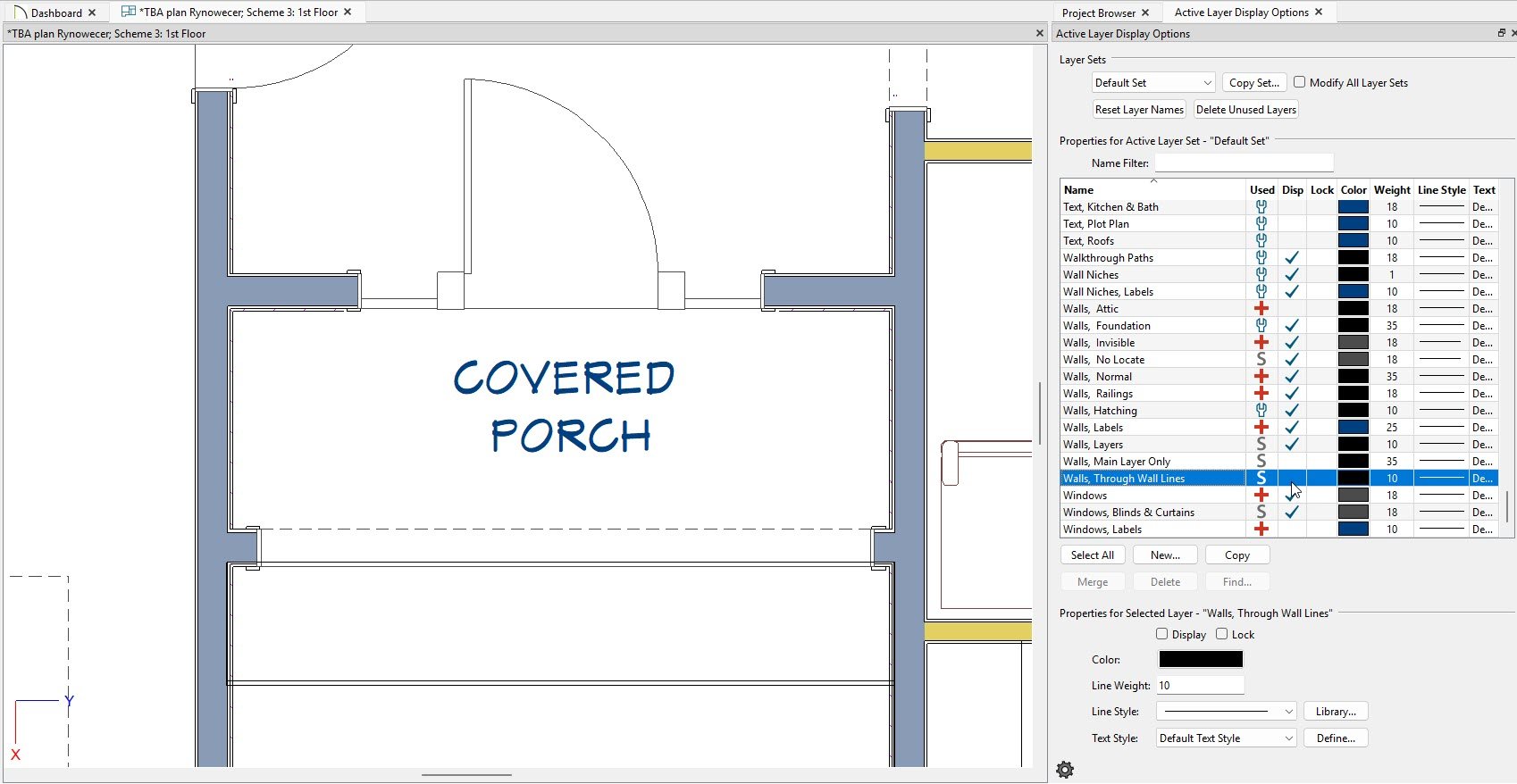Enable Modify All Layer Sets checkbox

click(x=1300, y=82)
